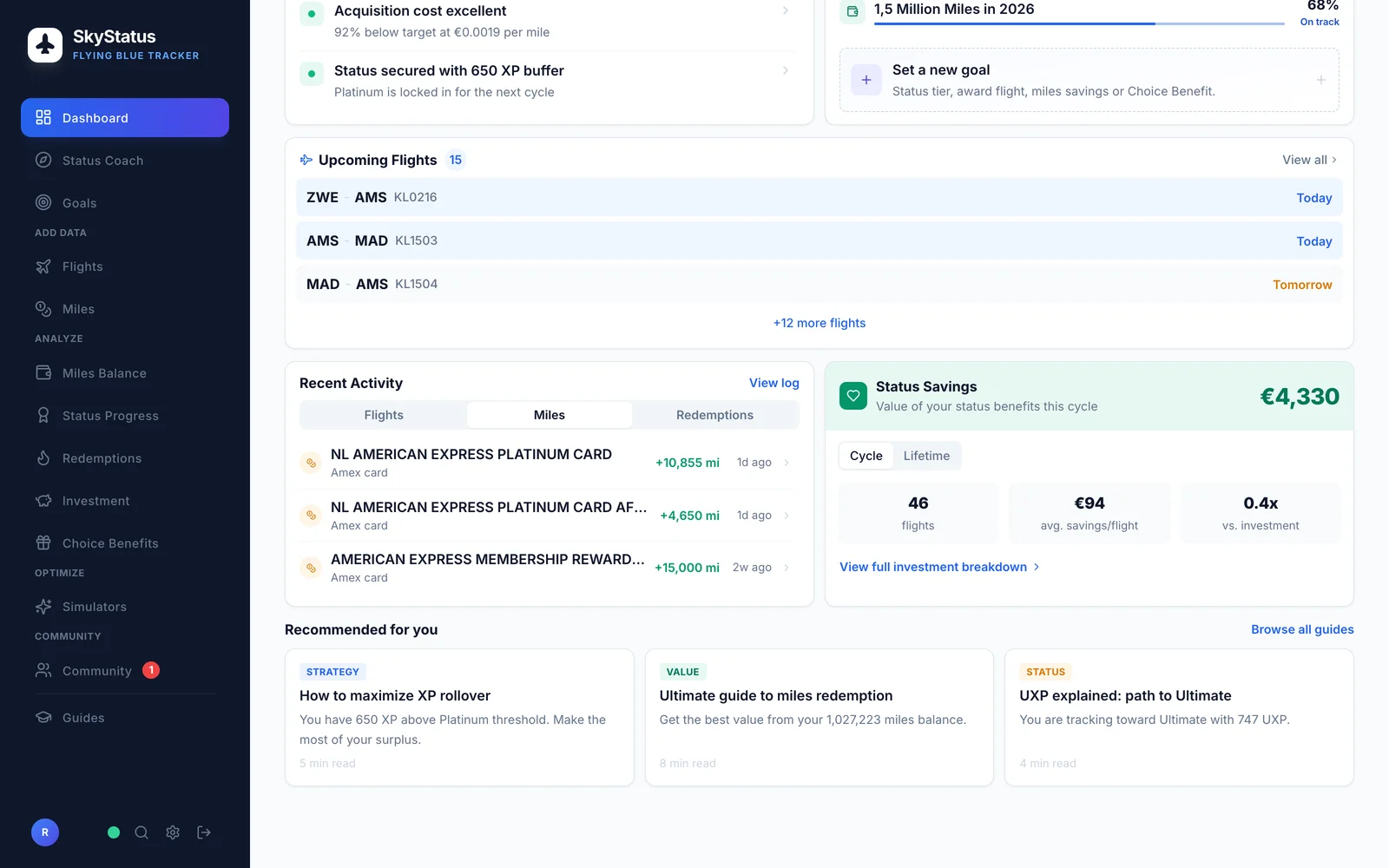This screenshot has width=1389, height=868.
Task: Open Status Coach in sidebar
Action: pos(125,161)
